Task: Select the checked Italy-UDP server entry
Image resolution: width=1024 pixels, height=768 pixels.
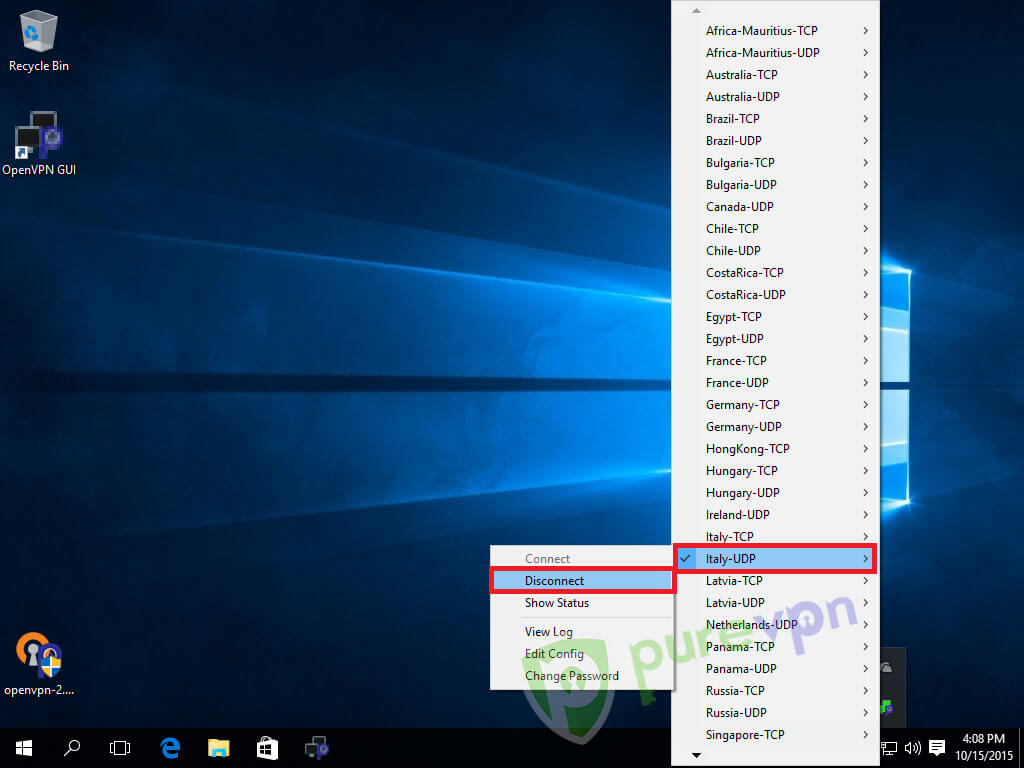Action: (x=775, y=559)
